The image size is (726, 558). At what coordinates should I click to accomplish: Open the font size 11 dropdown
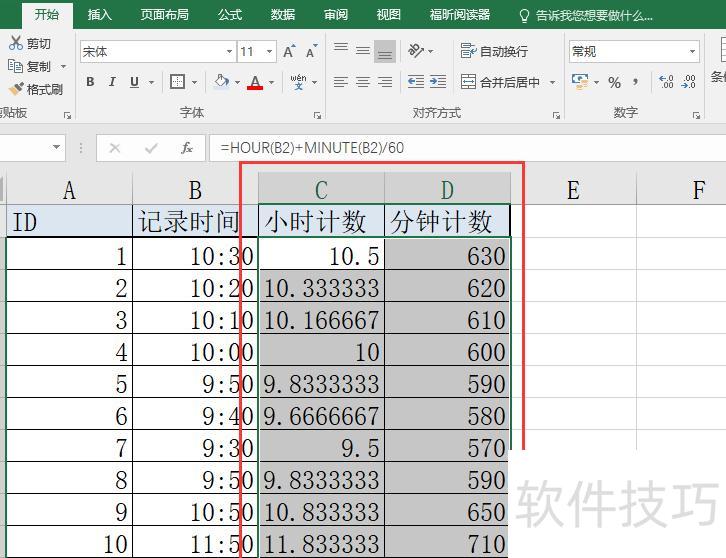pyautogui.click(x=269, y=51)
